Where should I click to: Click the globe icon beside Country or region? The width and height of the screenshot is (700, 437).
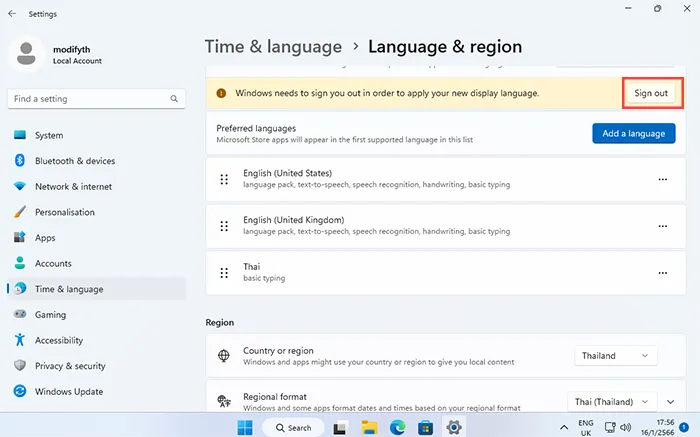pyautogui.click(x=224, y=356)
